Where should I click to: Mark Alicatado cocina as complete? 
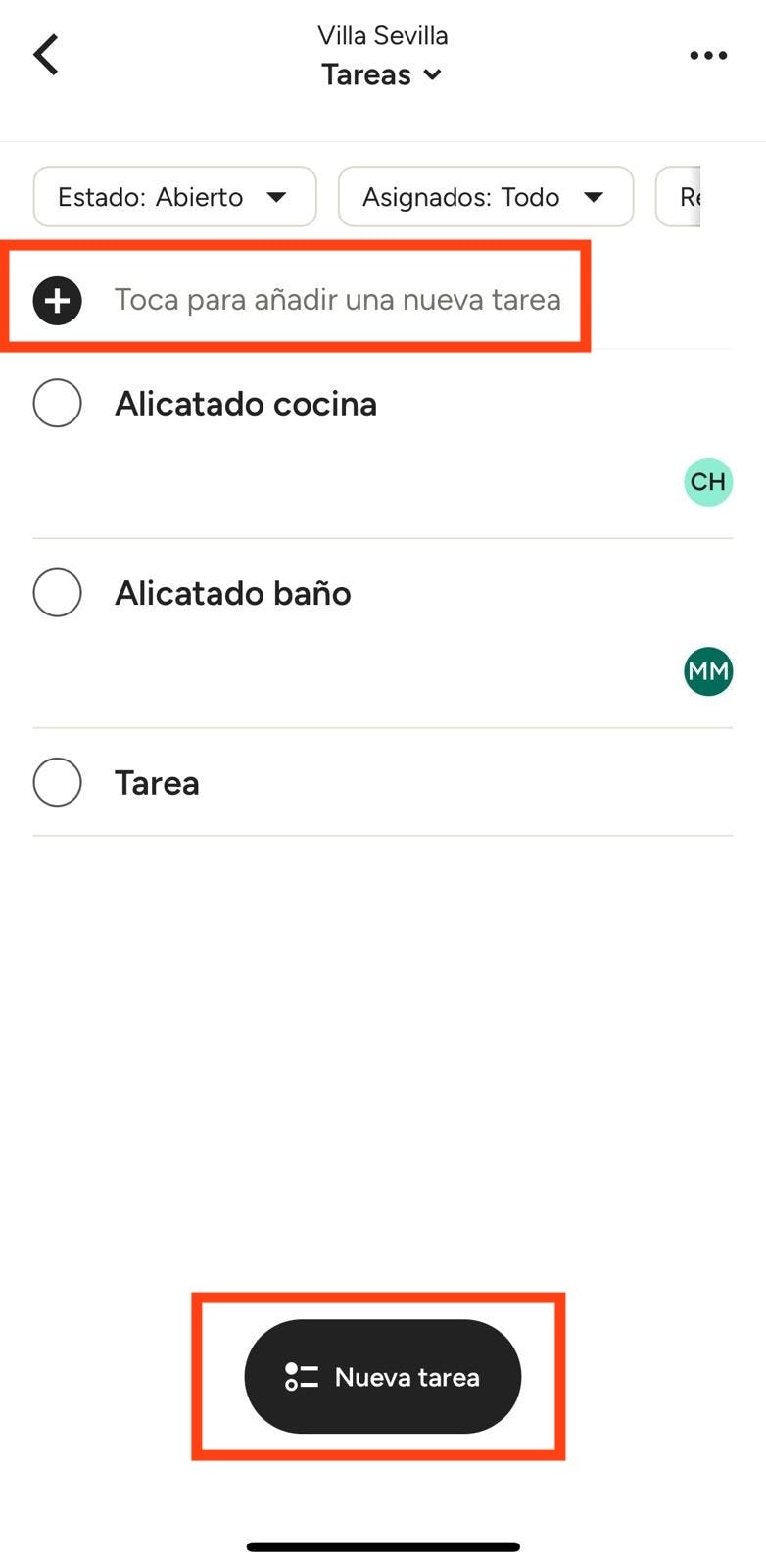[x=57, y=404]
